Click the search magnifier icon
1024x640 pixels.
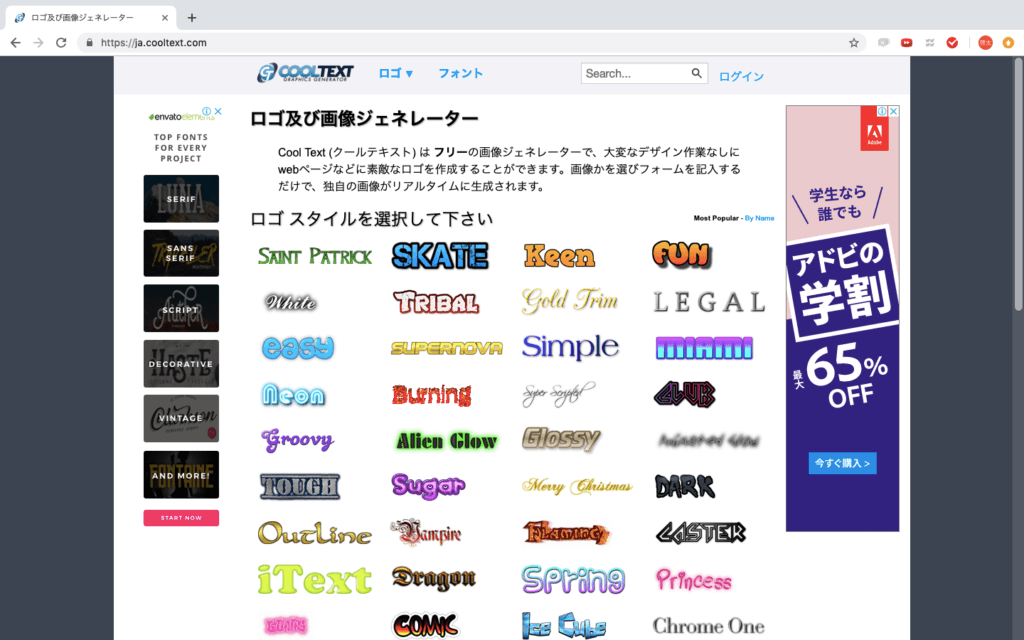(696, 73)
